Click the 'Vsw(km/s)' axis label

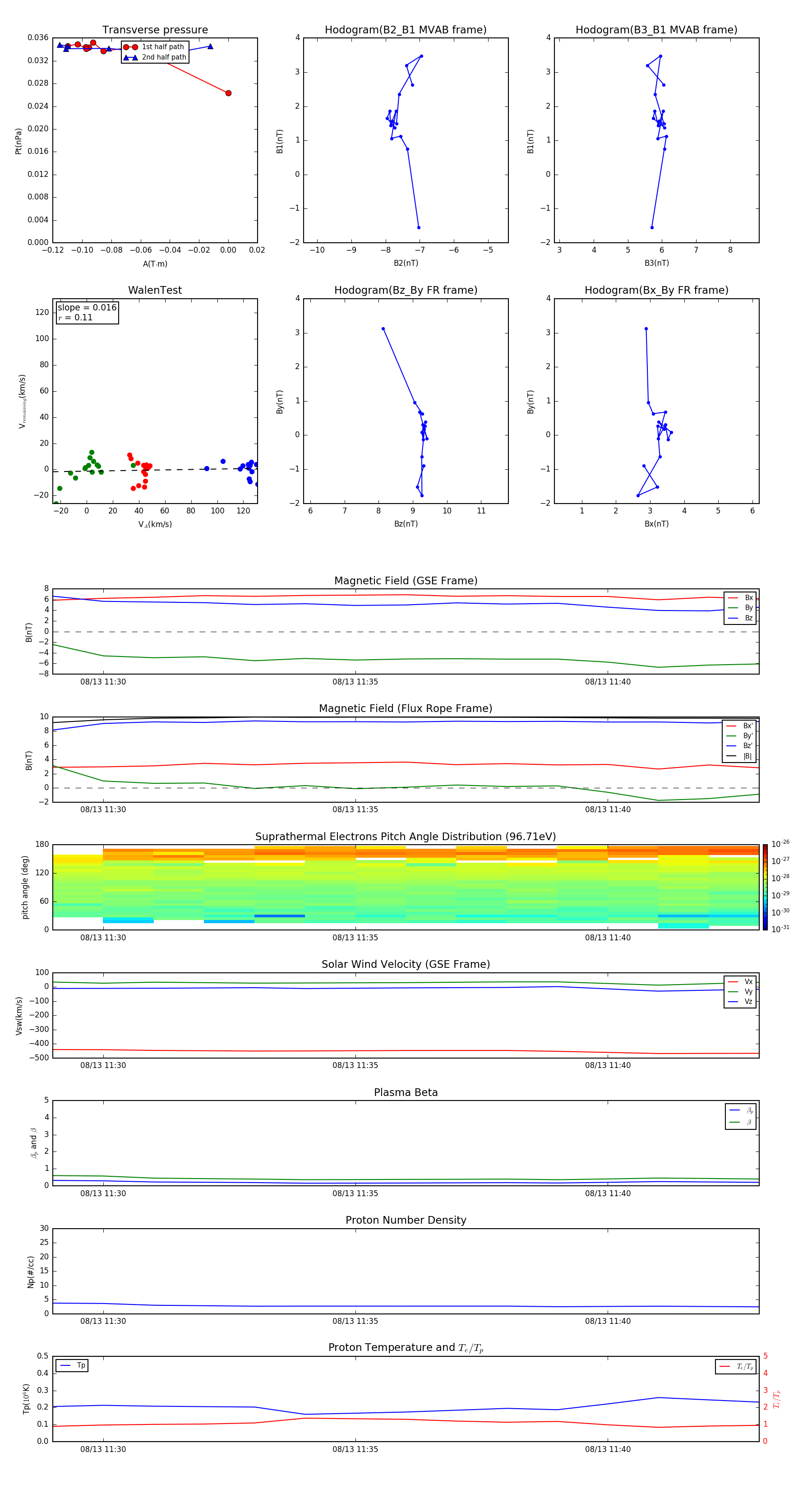point(19,1015)
